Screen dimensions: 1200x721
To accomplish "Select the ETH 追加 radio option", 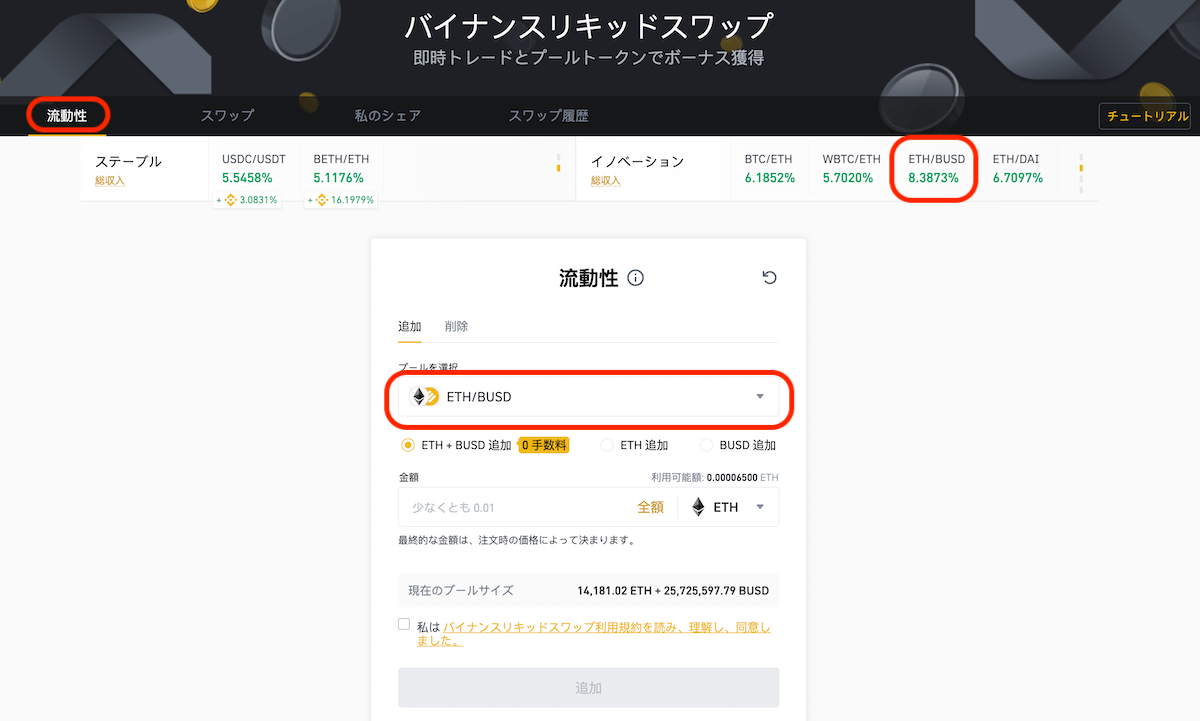I will point(607,445).
